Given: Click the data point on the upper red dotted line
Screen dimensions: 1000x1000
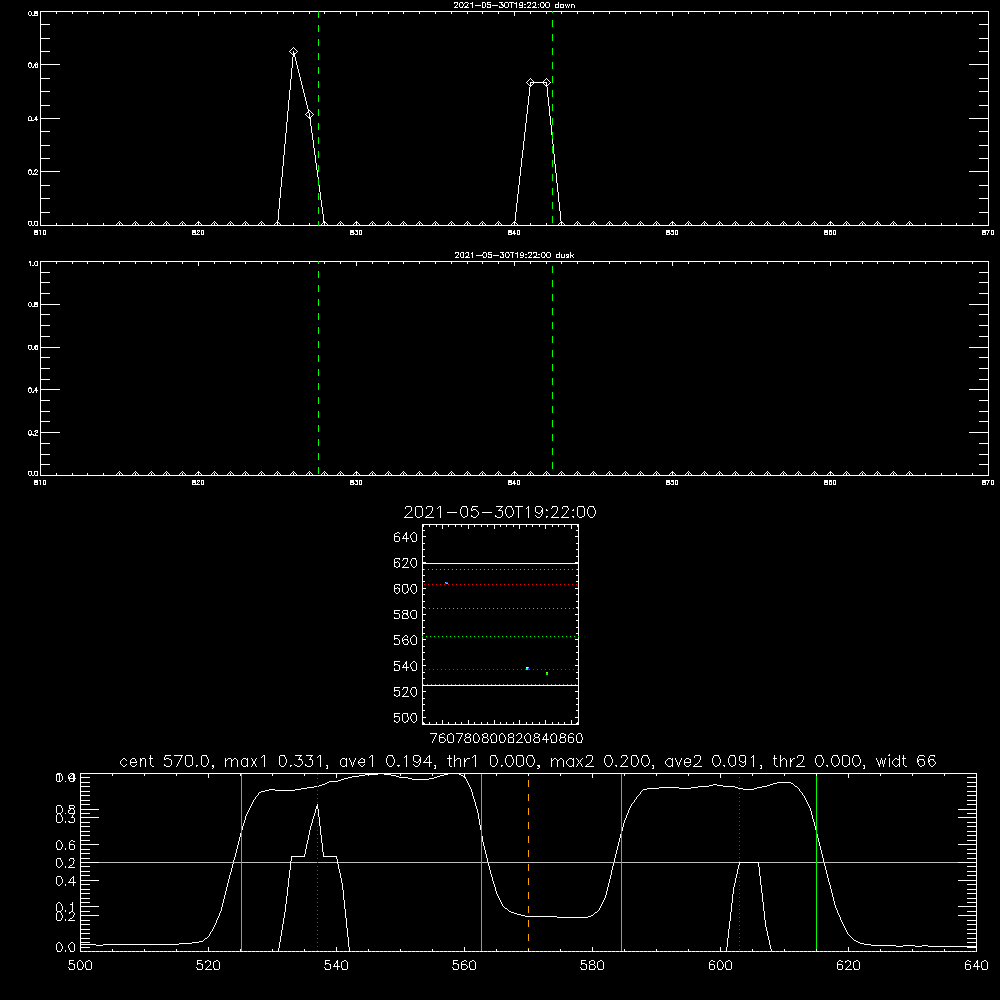Looking at the screenshot, I should coord(446,584).
